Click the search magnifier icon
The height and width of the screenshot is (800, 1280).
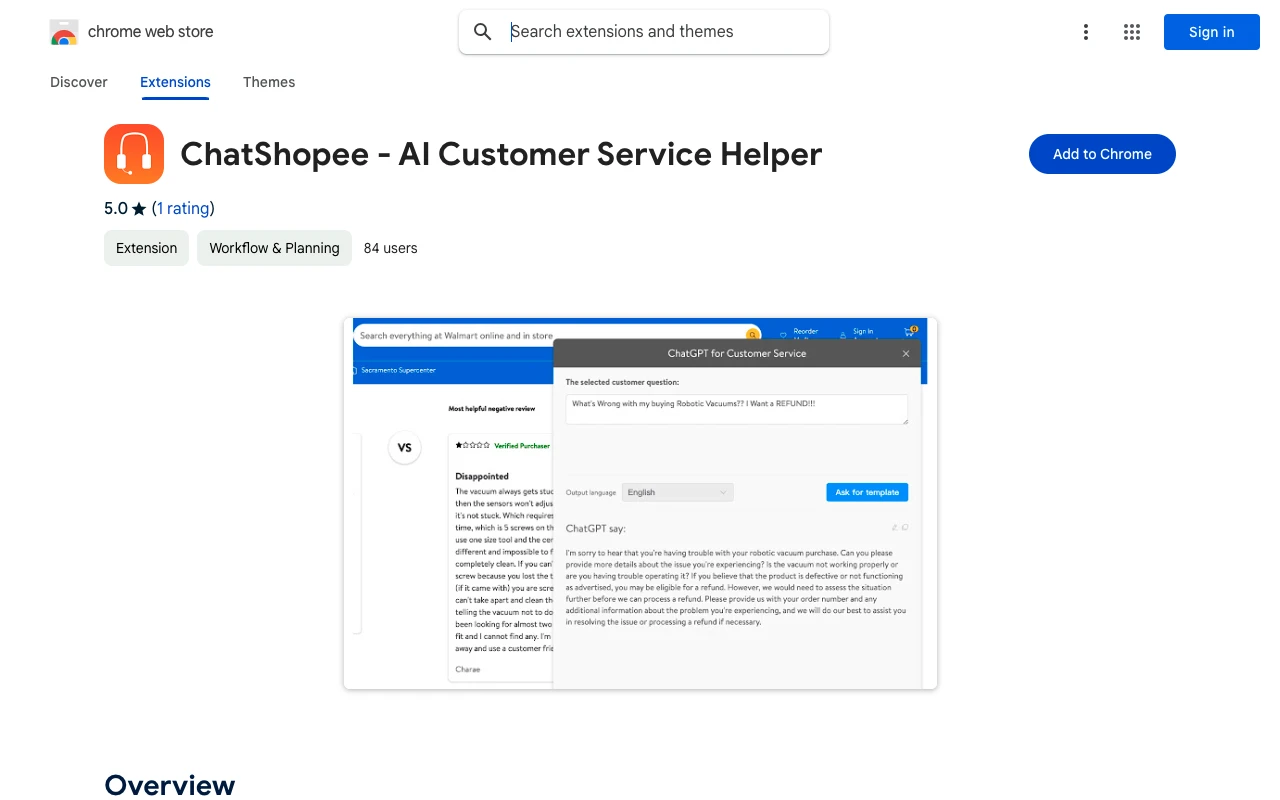483,31
